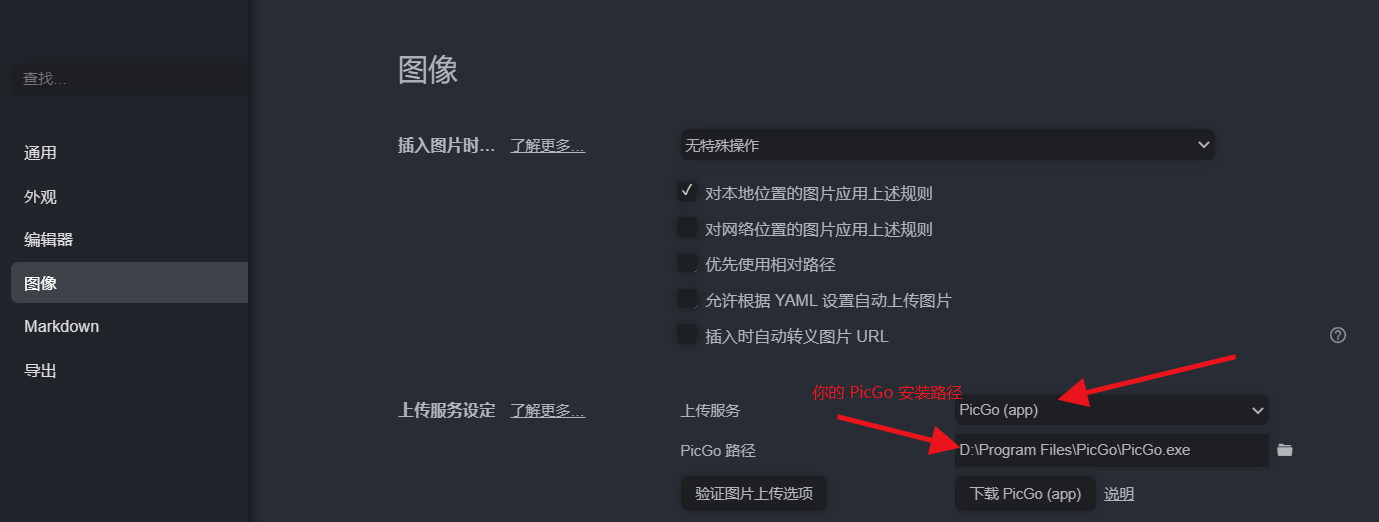
Task: Expand the PicGo (app) upload service dropdown
Action: pyautogui.click(x=1112, y=410)
